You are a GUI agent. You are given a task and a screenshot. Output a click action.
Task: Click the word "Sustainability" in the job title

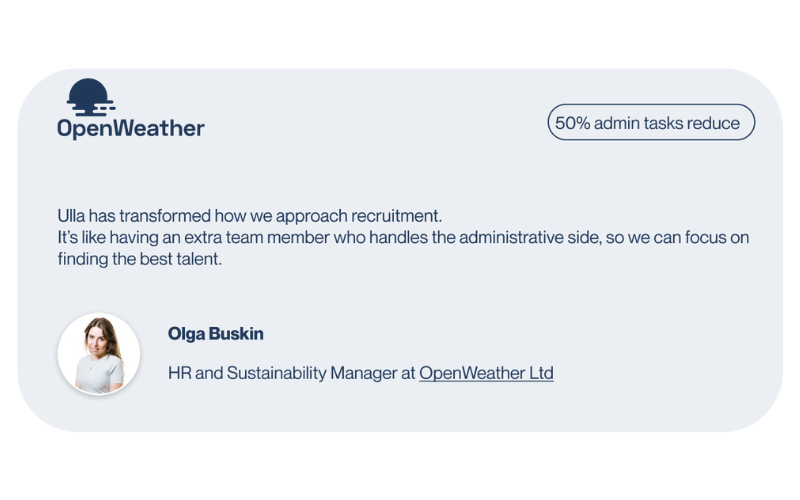click(x=277, y=373)
